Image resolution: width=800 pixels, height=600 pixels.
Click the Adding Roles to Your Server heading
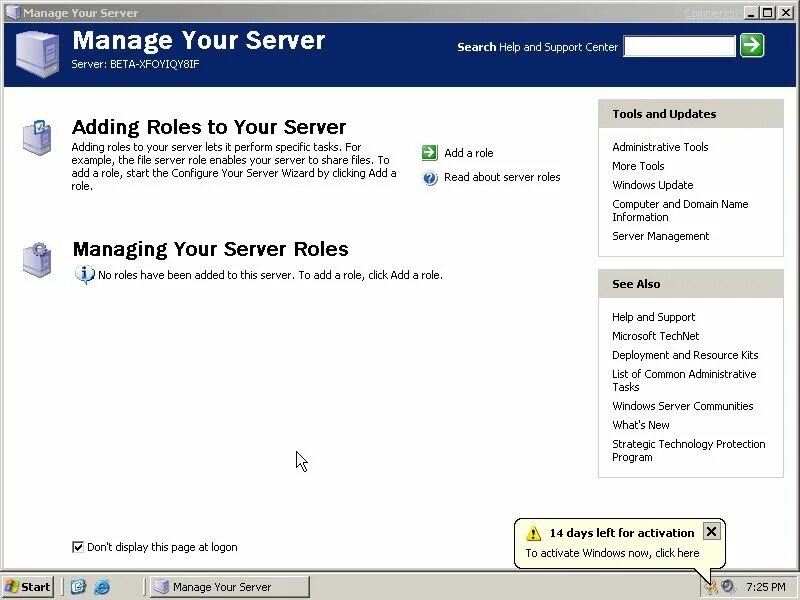[209, 127]
